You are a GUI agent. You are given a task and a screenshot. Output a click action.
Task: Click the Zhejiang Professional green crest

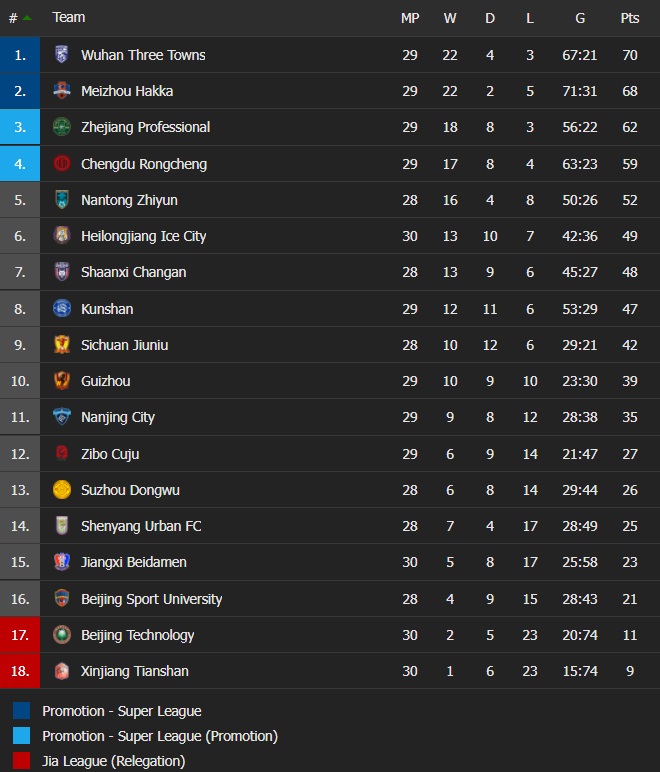click(62, 127)
